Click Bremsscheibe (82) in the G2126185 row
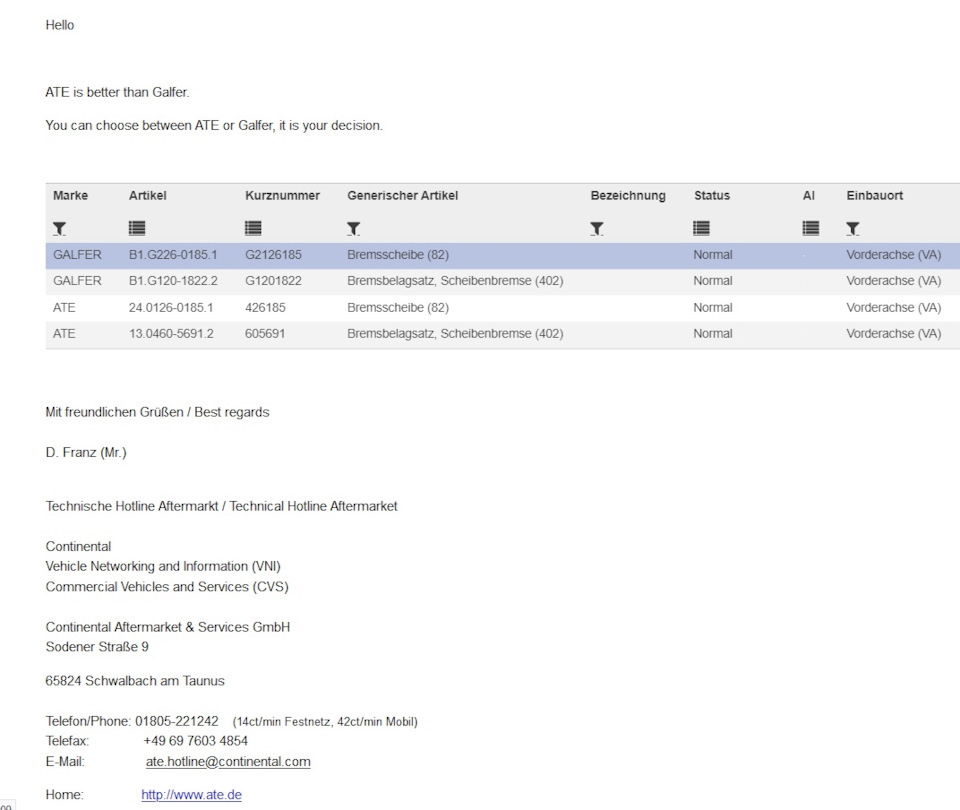 [398, 255]
